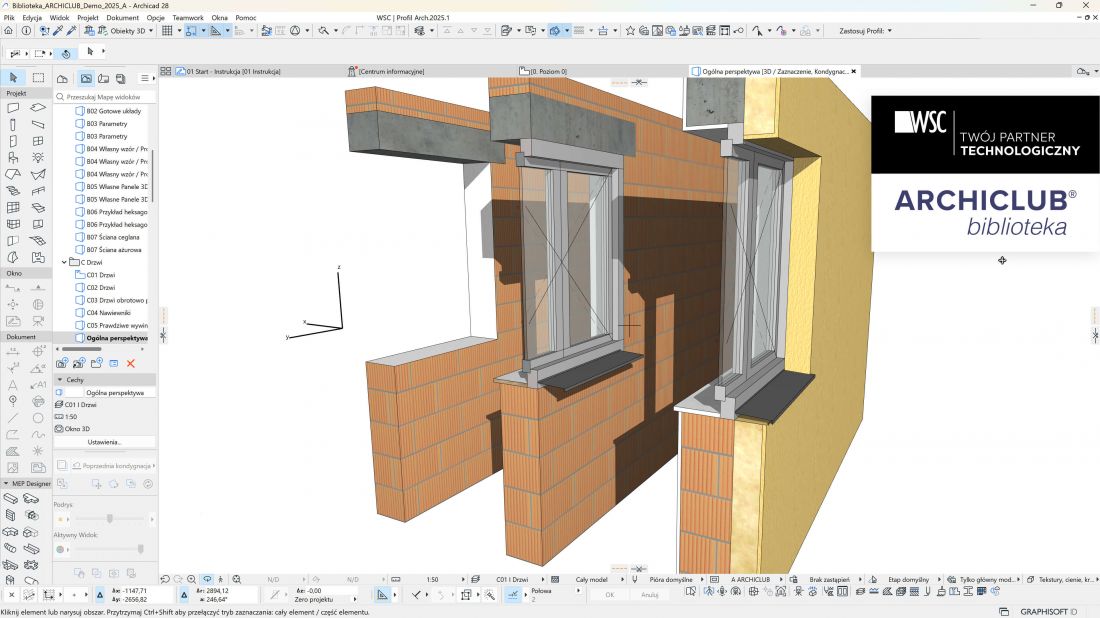1100x618 pixels.
Task: Open the Project Map navigator view
Action: pyautogui.click(x=62, y=79)
